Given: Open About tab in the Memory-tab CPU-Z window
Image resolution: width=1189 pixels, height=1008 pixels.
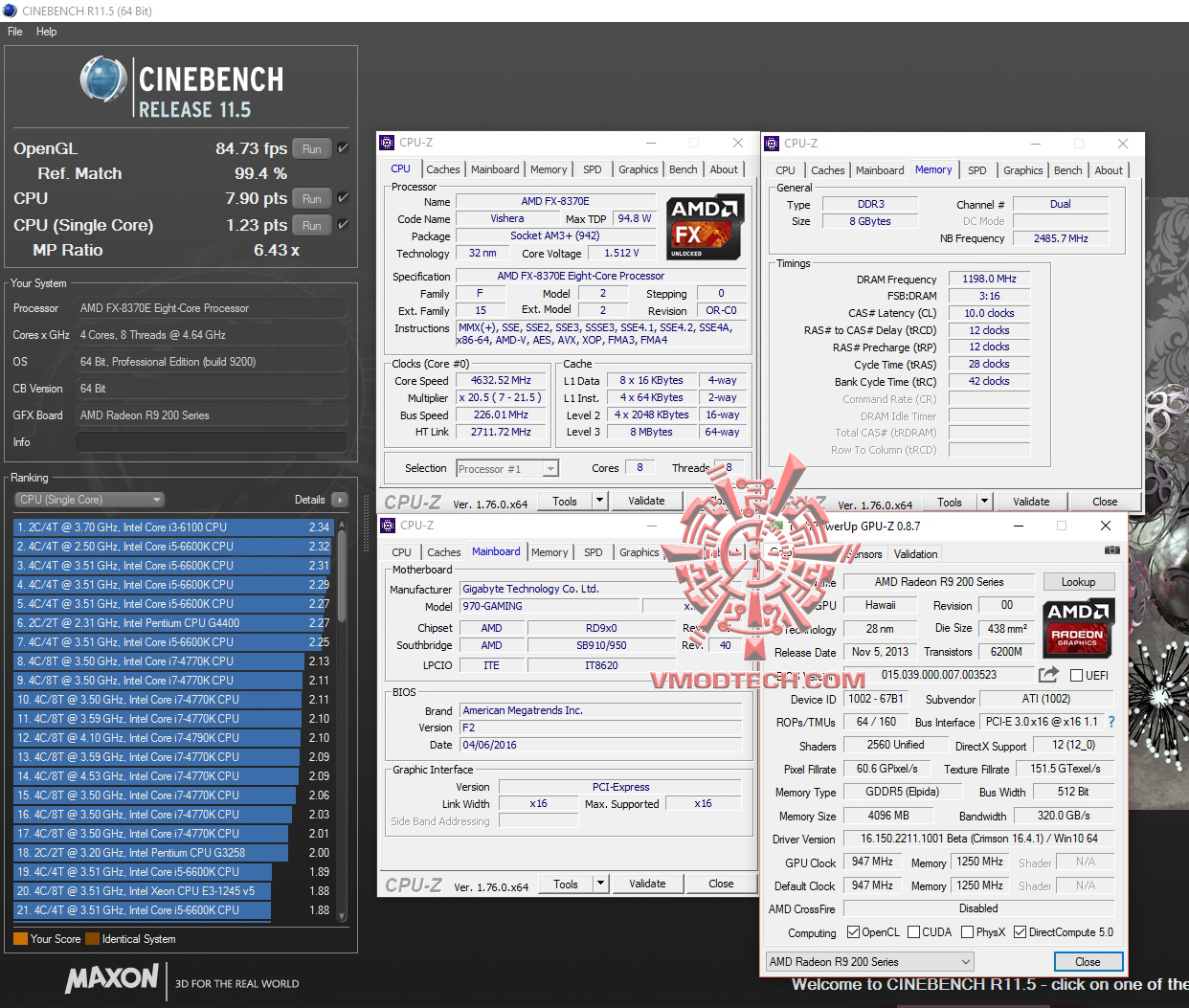Looking at the screenshot, I should tap(1109, 170).
